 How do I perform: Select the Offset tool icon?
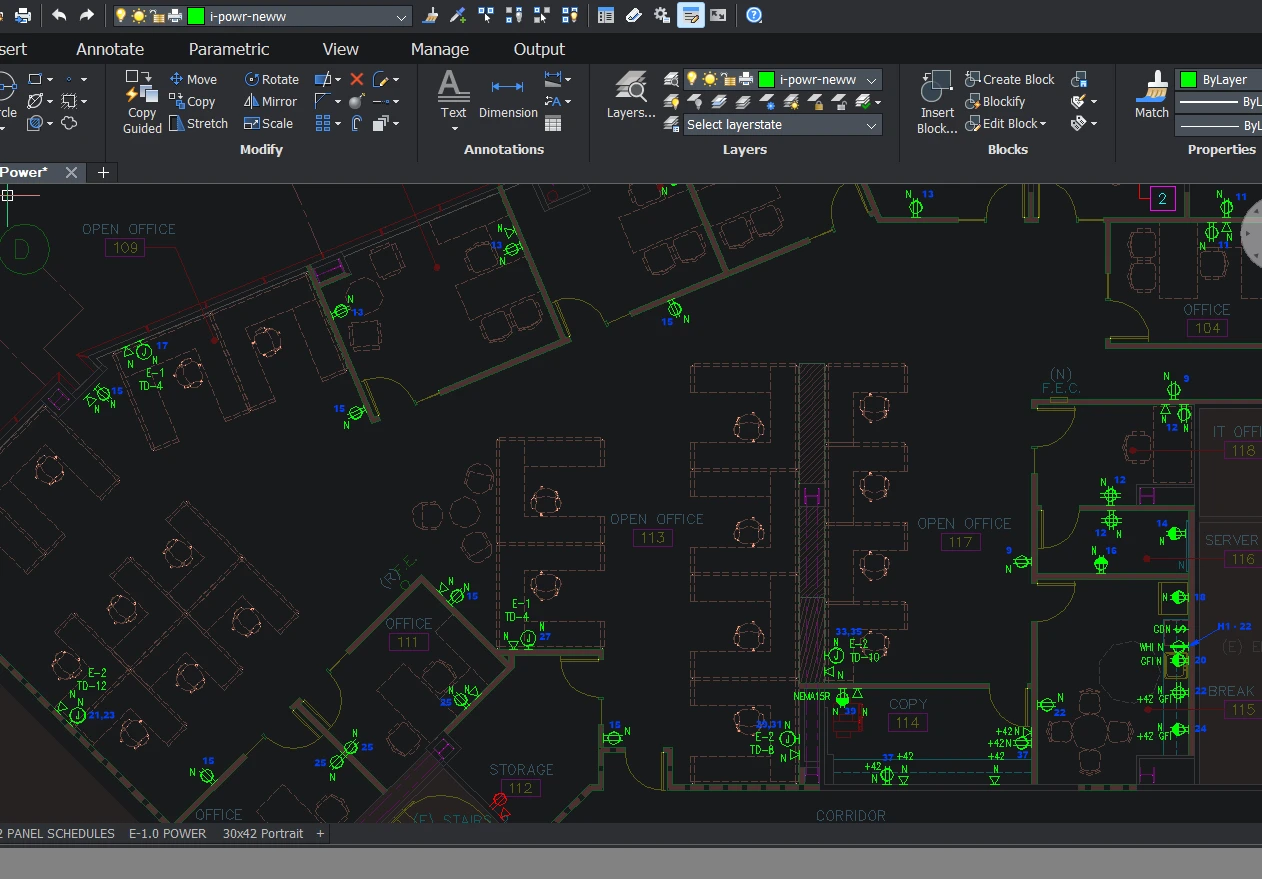coord(357,123)
